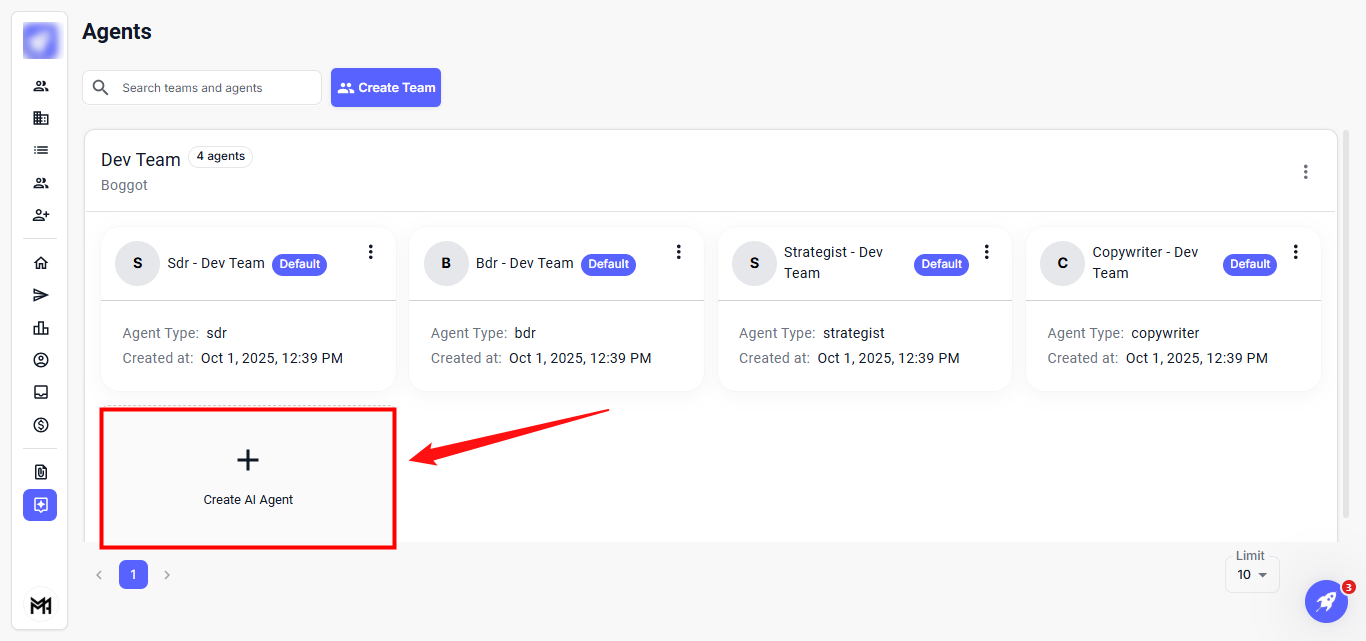
Task: Click the inbox tray icon in sidebar
Action: coord(40,392)
